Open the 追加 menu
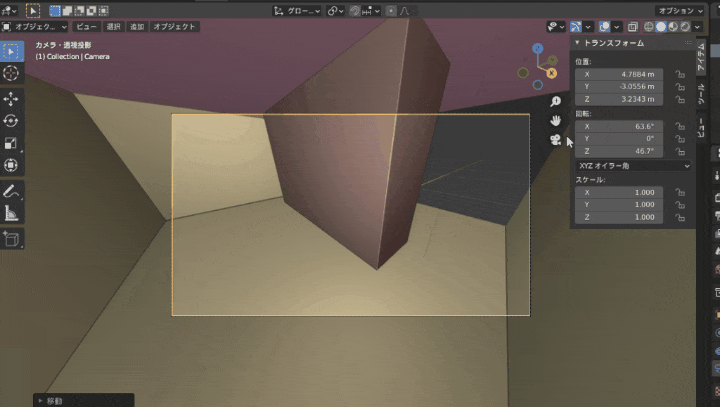The width and height of the screenshot is (720, 407). pos(136,27)
